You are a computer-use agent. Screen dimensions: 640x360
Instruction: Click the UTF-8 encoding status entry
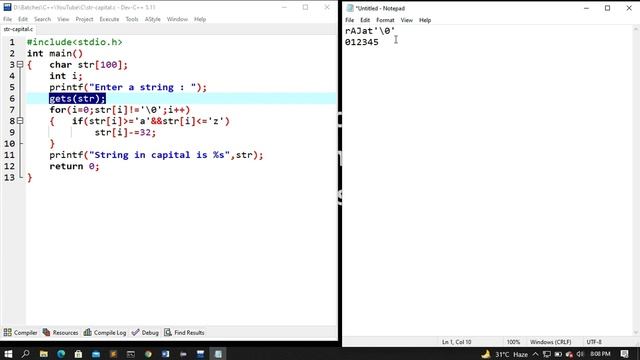(x=594, y=342)
